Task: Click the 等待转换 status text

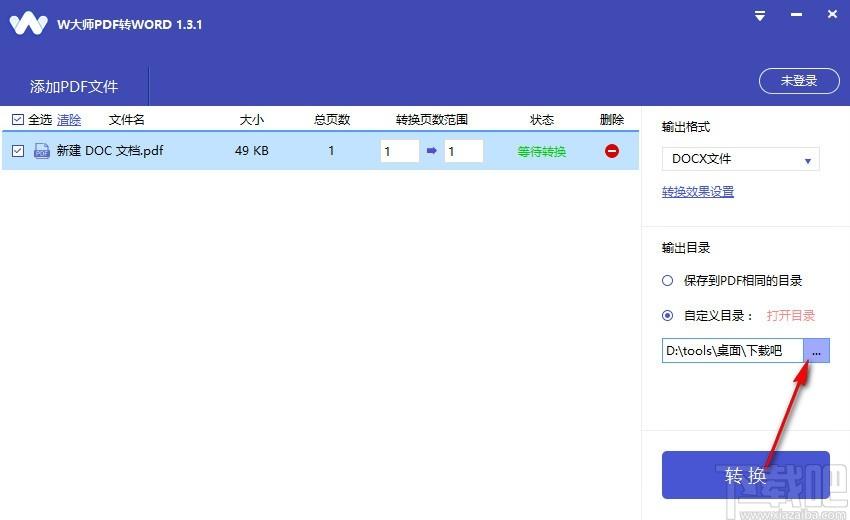Action: point(542,151)
